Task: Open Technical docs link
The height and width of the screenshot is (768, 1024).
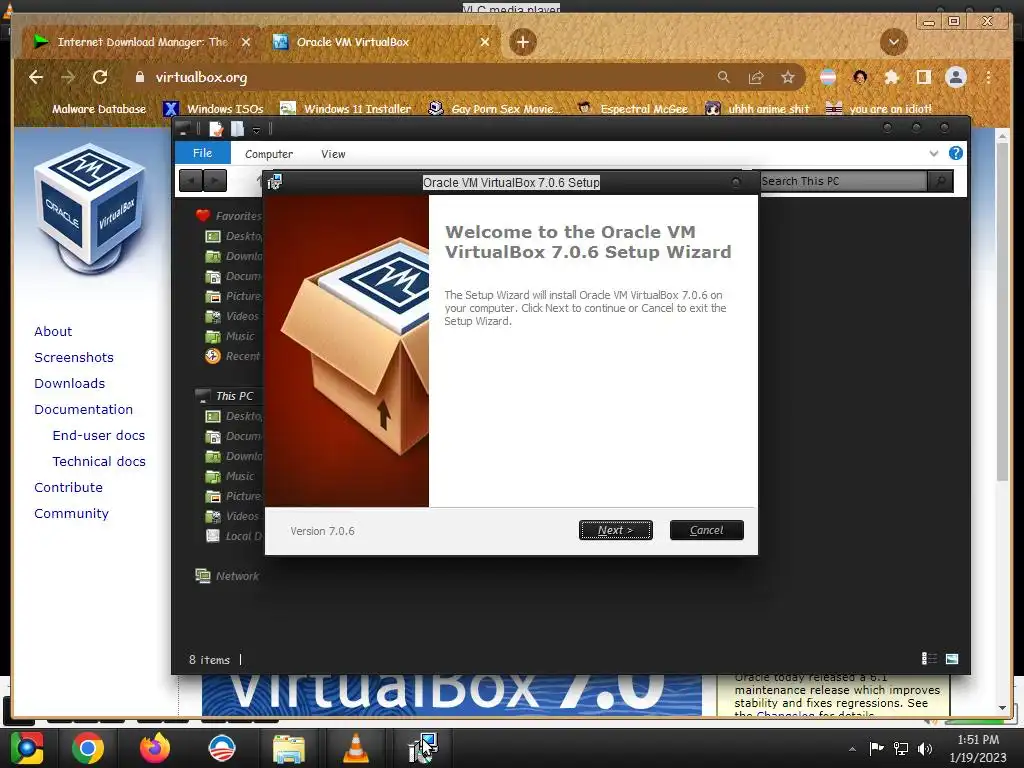Action: [x=99, y=462]
